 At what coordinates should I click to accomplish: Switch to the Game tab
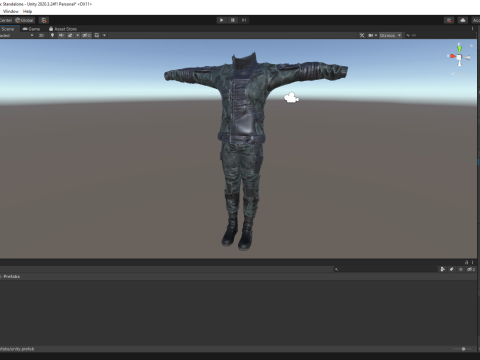coord(31,29)
